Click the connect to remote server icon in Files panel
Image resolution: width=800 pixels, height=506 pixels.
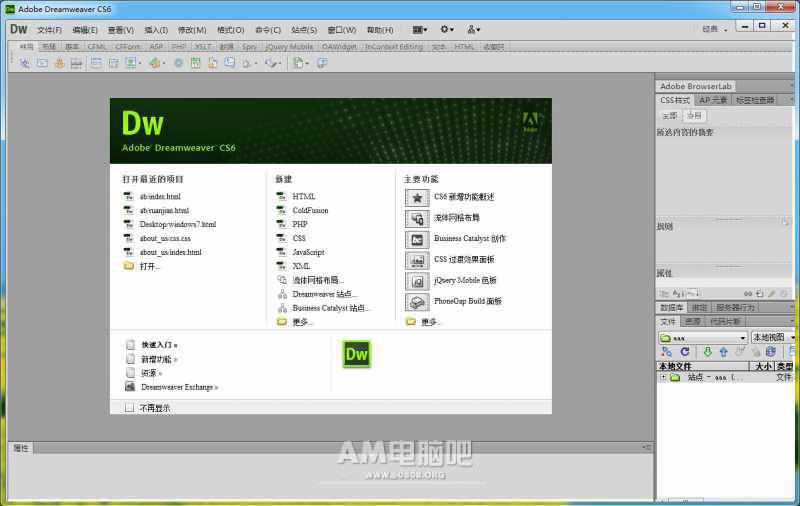pos(666,351)
